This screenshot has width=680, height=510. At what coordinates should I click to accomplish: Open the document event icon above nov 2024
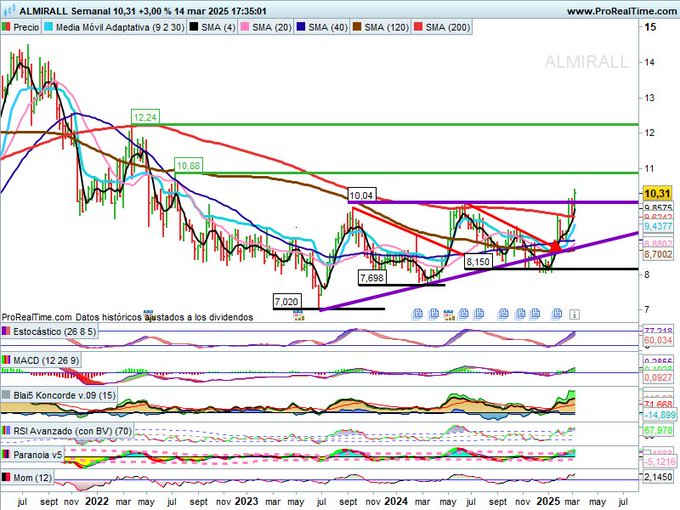520,313
